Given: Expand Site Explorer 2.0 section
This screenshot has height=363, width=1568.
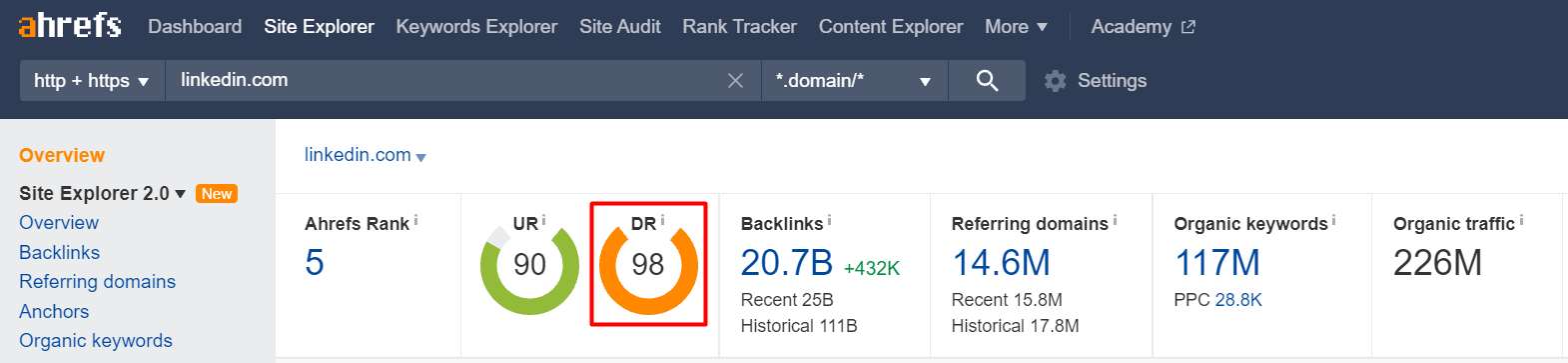Looking at the screenshot, I should point(103,193).
